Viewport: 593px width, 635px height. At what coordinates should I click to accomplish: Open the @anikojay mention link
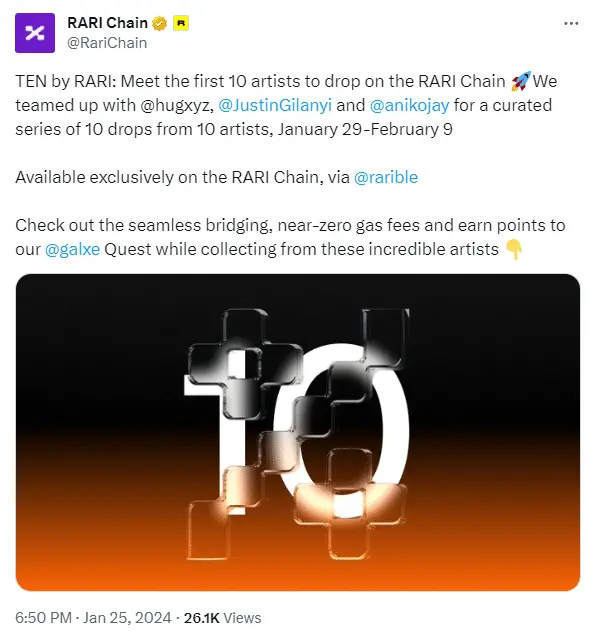point(410,105)
